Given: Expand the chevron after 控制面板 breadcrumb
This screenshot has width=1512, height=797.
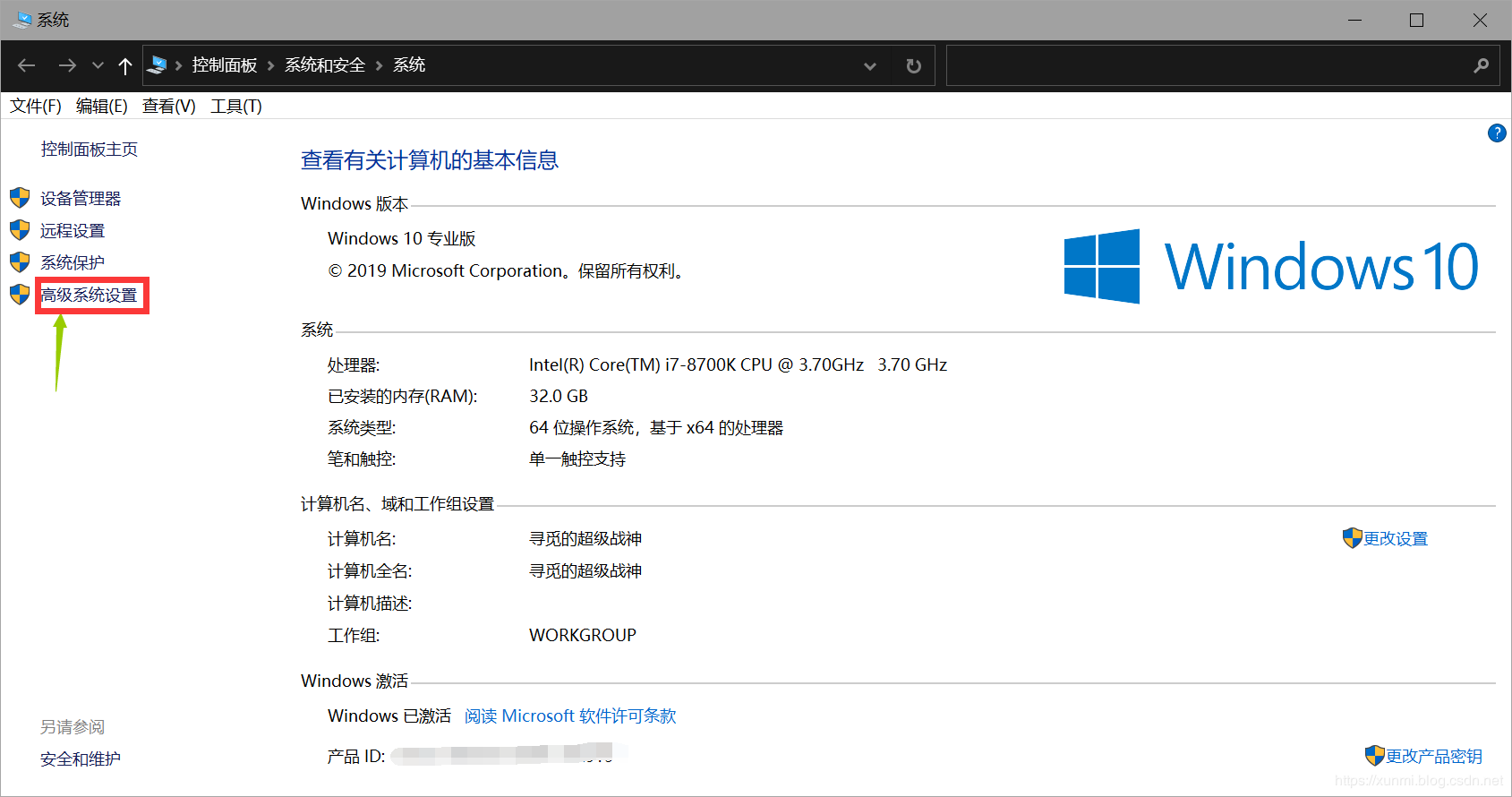Looking at the screenshot, I should point(271,65).
